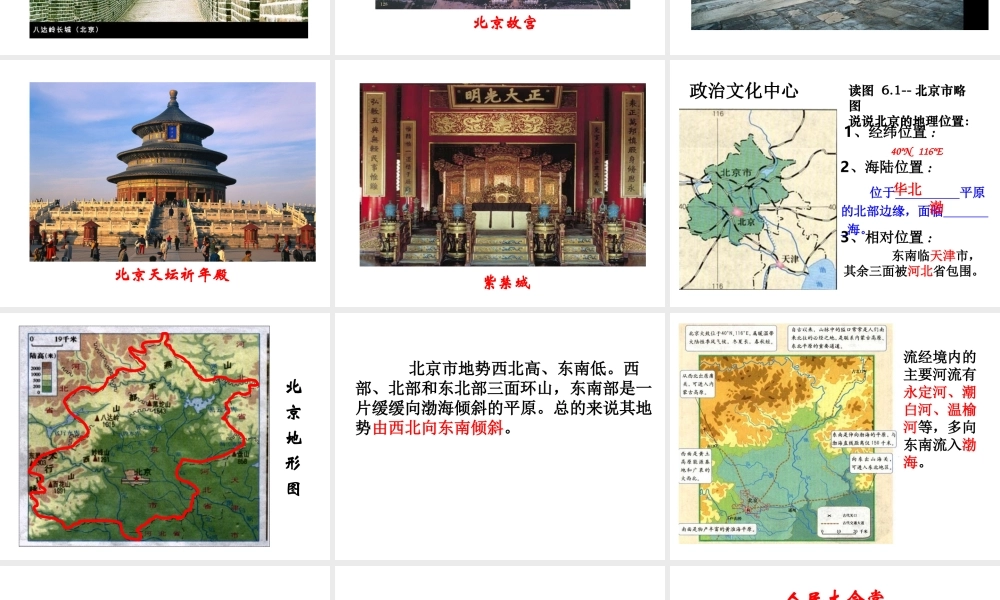Click the red river name 永定河
This screenshot has width=1000, height=600.
pos(925,391)
